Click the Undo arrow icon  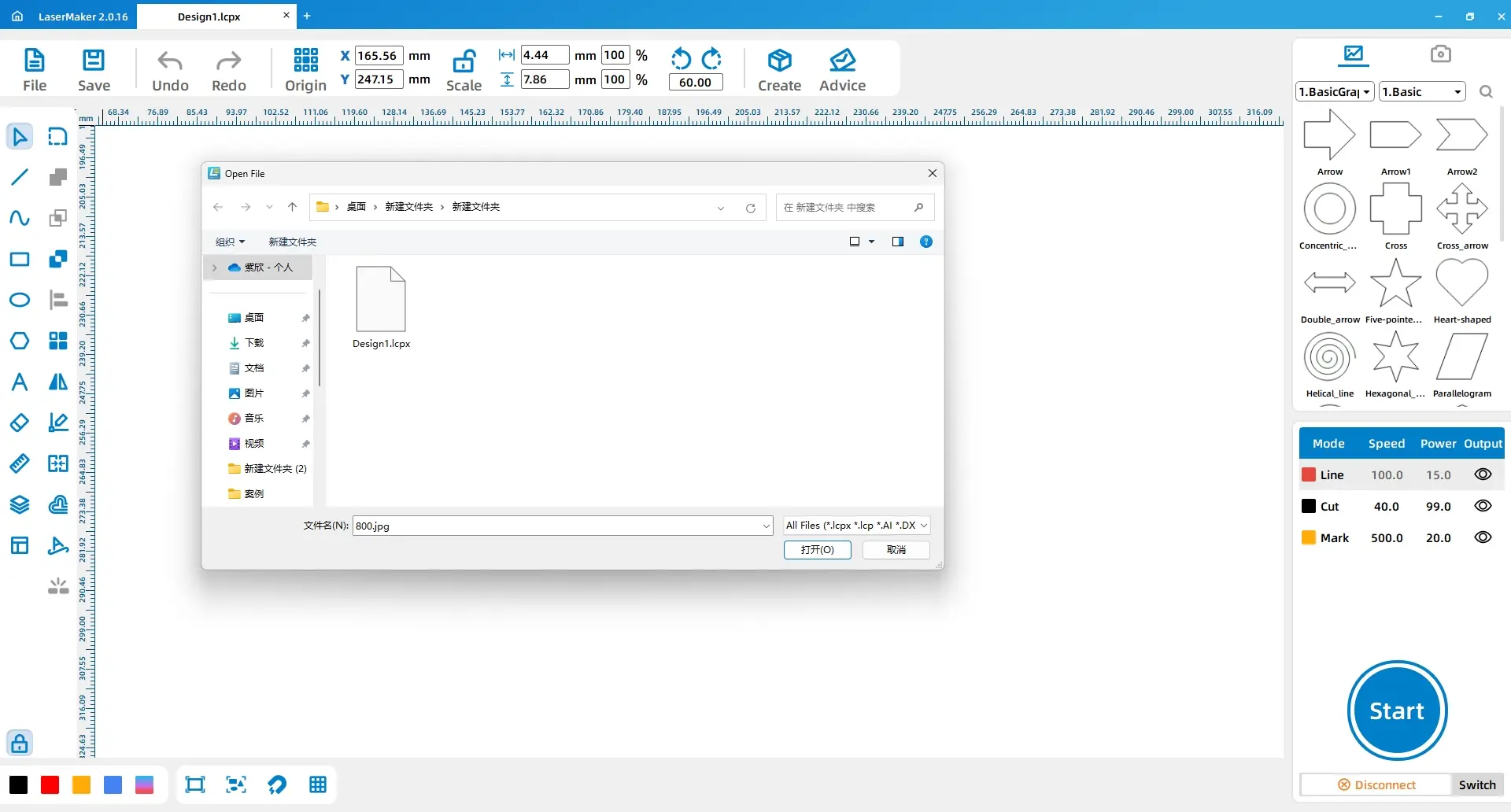(170, 61)
